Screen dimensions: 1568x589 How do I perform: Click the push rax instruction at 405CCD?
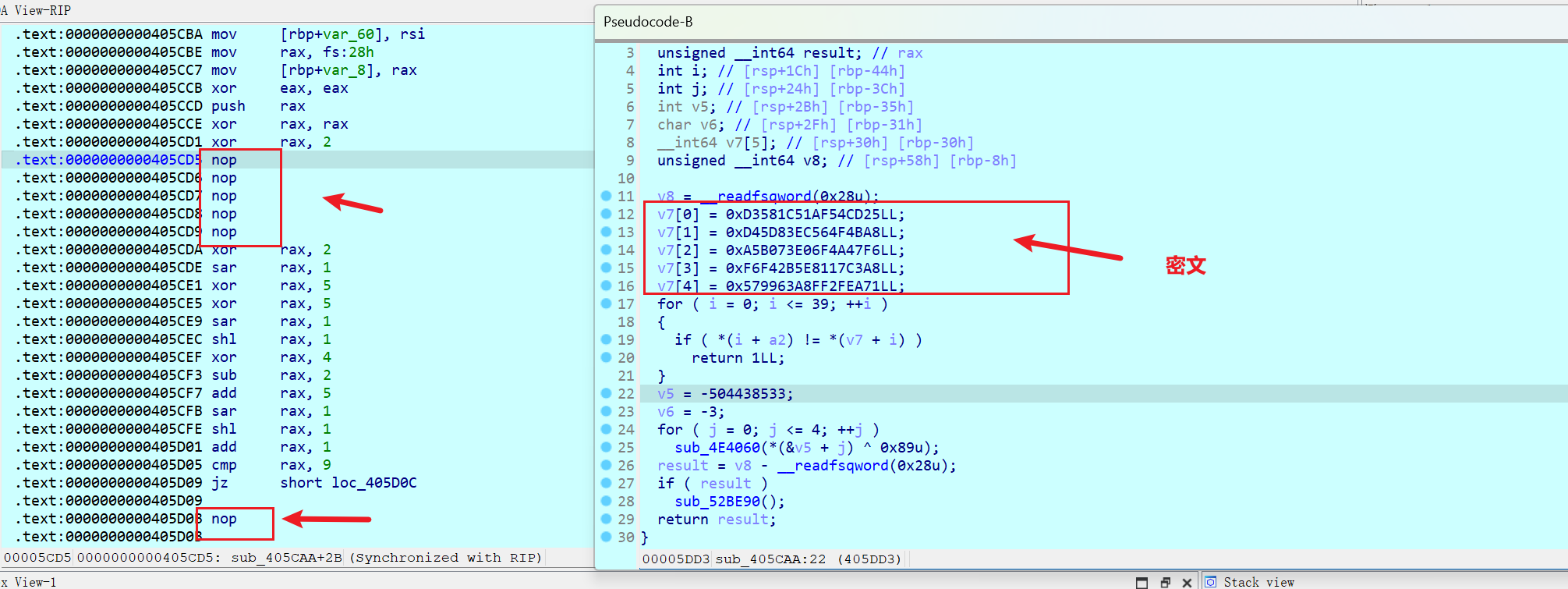258,106
